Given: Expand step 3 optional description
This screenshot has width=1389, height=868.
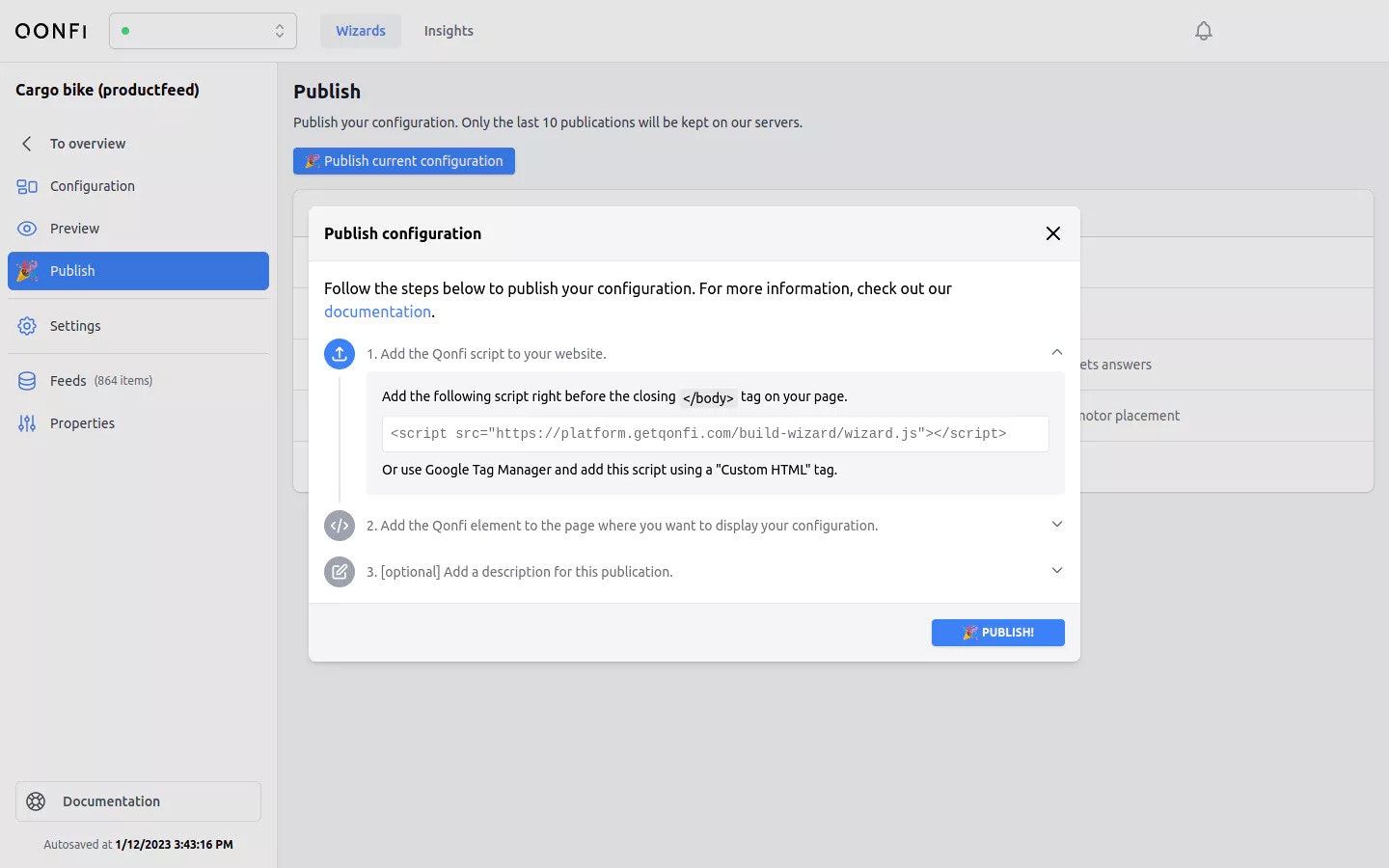Looking at the screenshot, I should 1057,571.
